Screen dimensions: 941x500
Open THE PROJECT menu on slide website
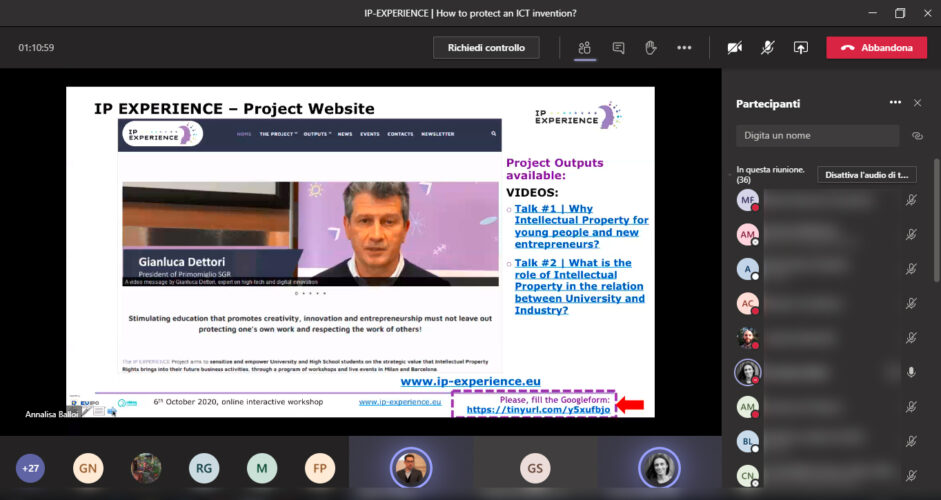(278, 134)
